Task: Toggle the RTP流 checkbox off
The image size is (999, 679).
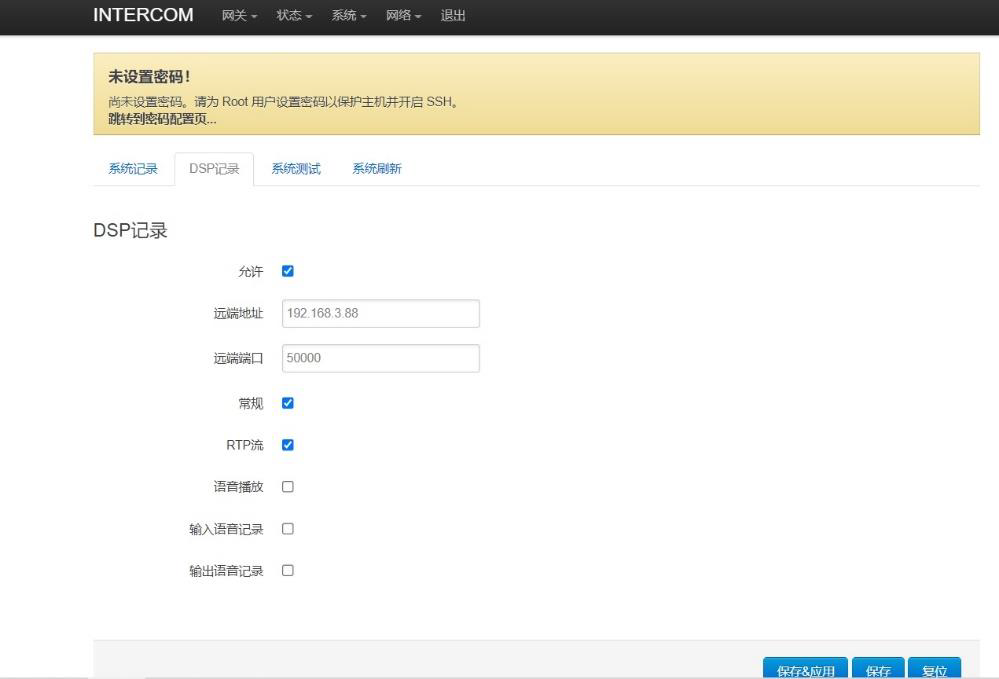Action: (288, 445)
